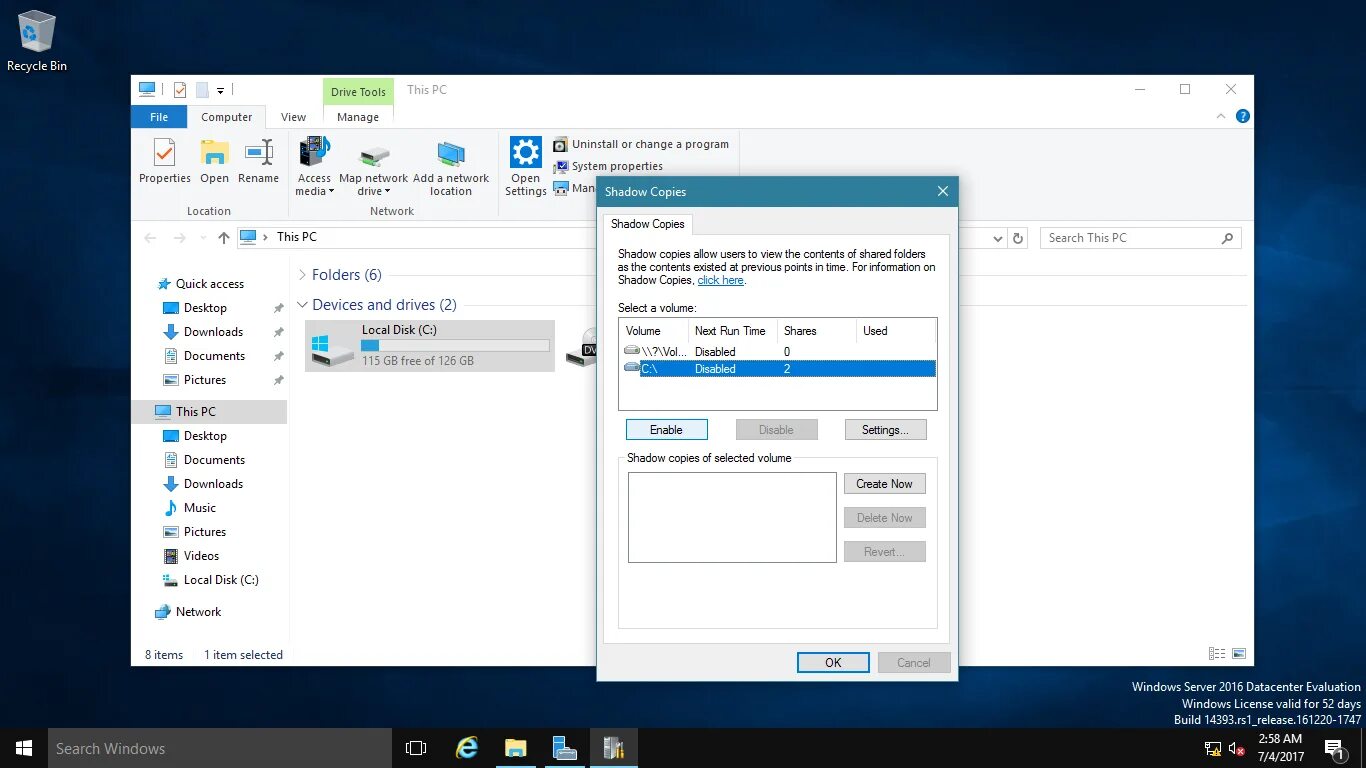The width and height of the screenshot is (1366, 768).
Task: Follow the 'click here' information link
Action: click(x=720, y=280)
